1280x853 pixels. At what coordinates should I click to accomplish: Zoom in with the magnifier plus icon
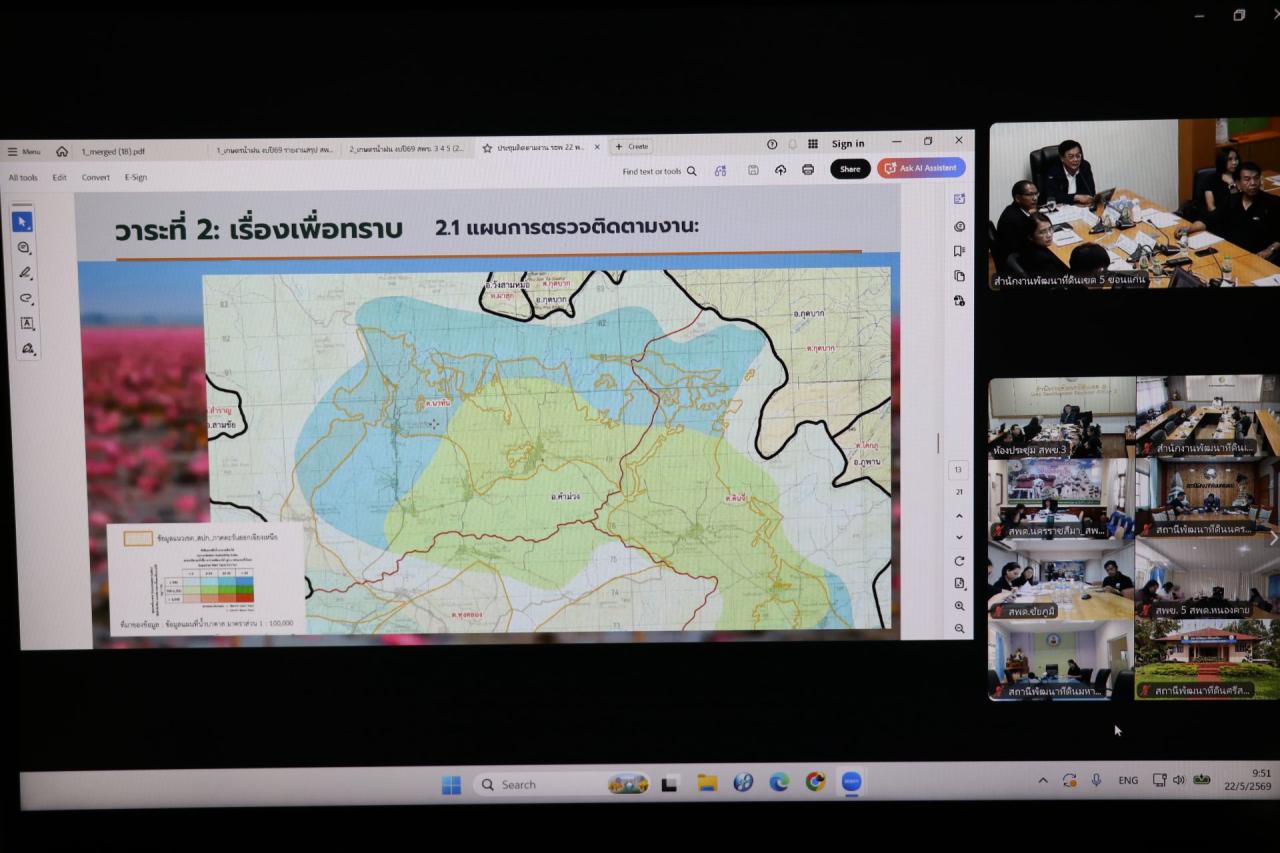[x=960, y=606]
